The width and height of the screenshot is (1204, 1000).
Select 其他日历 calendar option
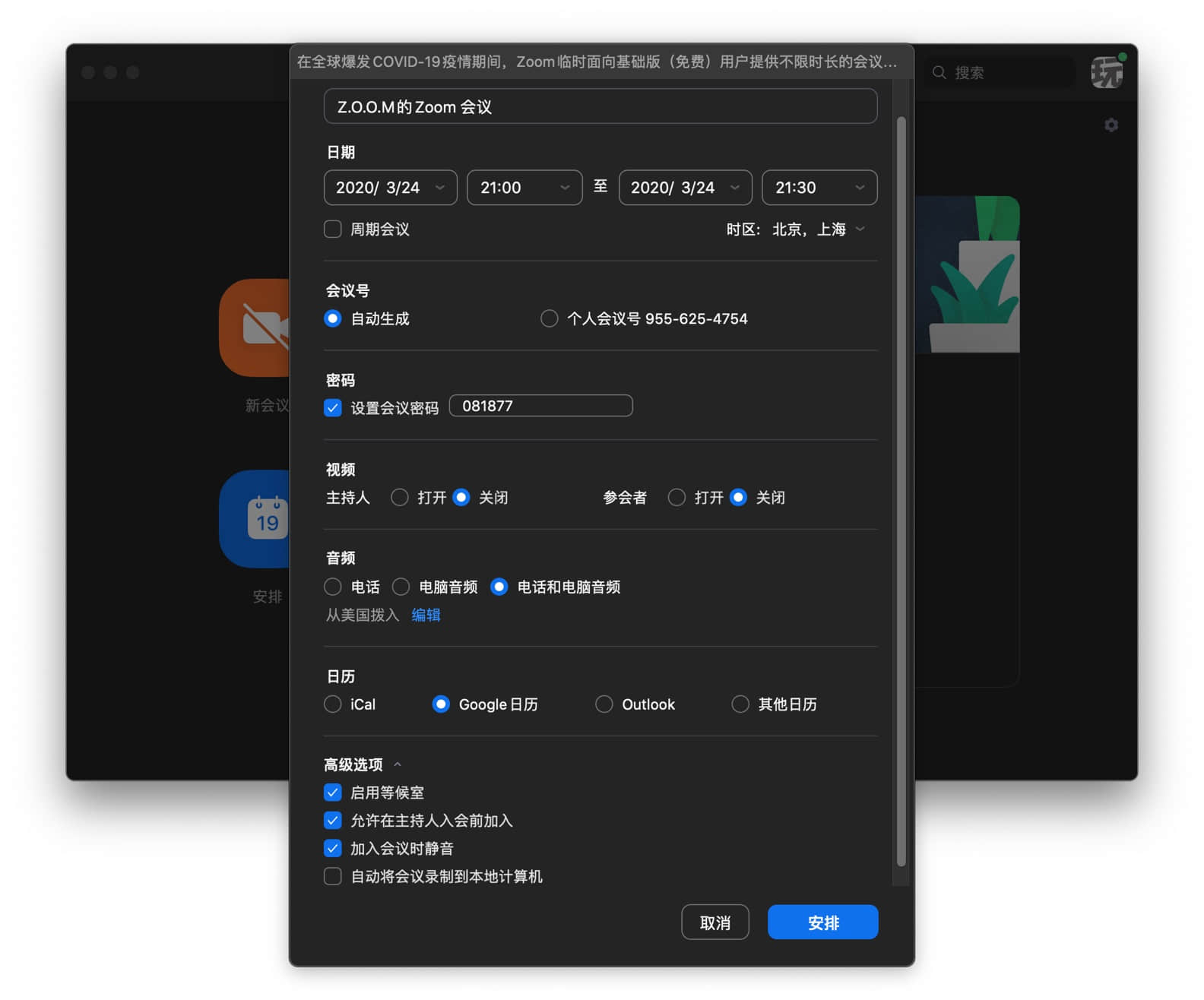[x=740, y=704]
